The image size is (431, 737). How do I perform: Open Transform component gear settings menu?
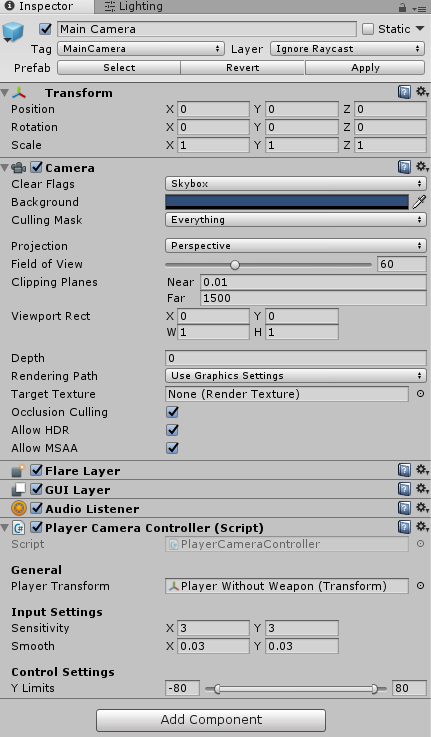pyautogui.click(x=422, y=92)
